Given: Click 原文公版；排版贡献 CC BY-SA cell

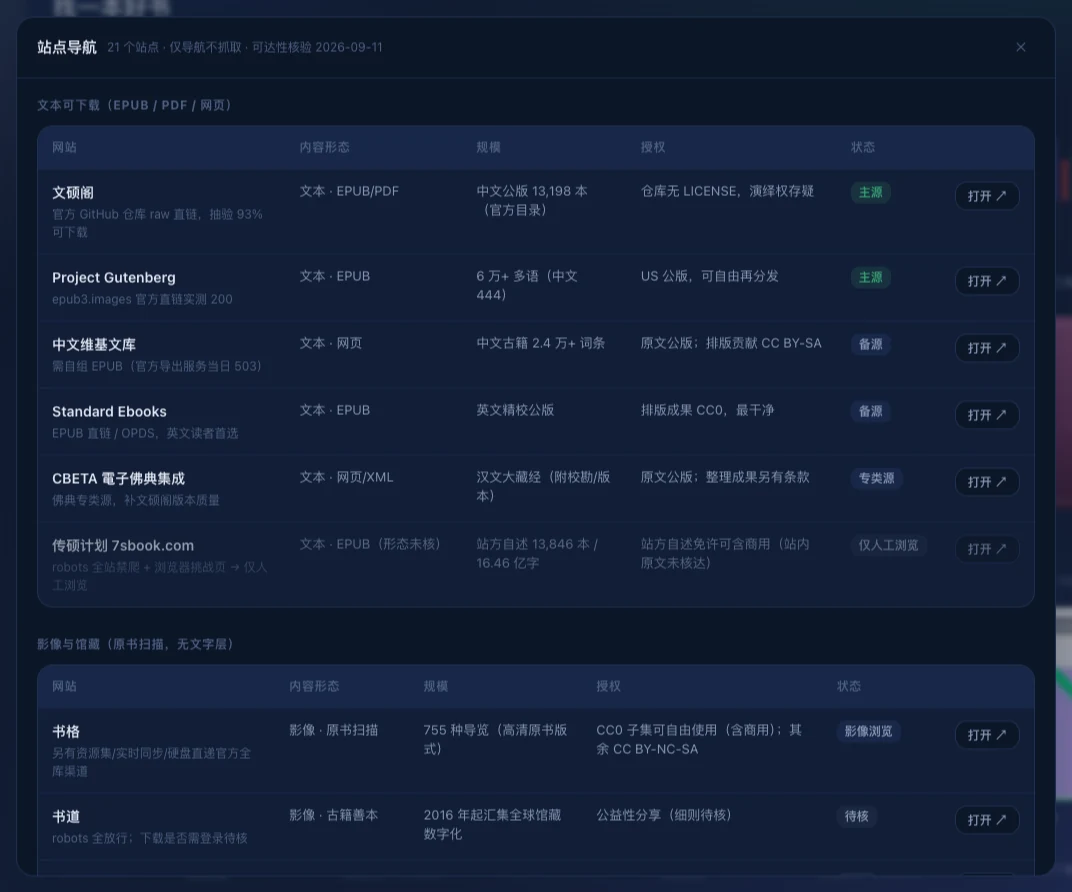Looking at the screenshot, I should click(x=731, y=343).
